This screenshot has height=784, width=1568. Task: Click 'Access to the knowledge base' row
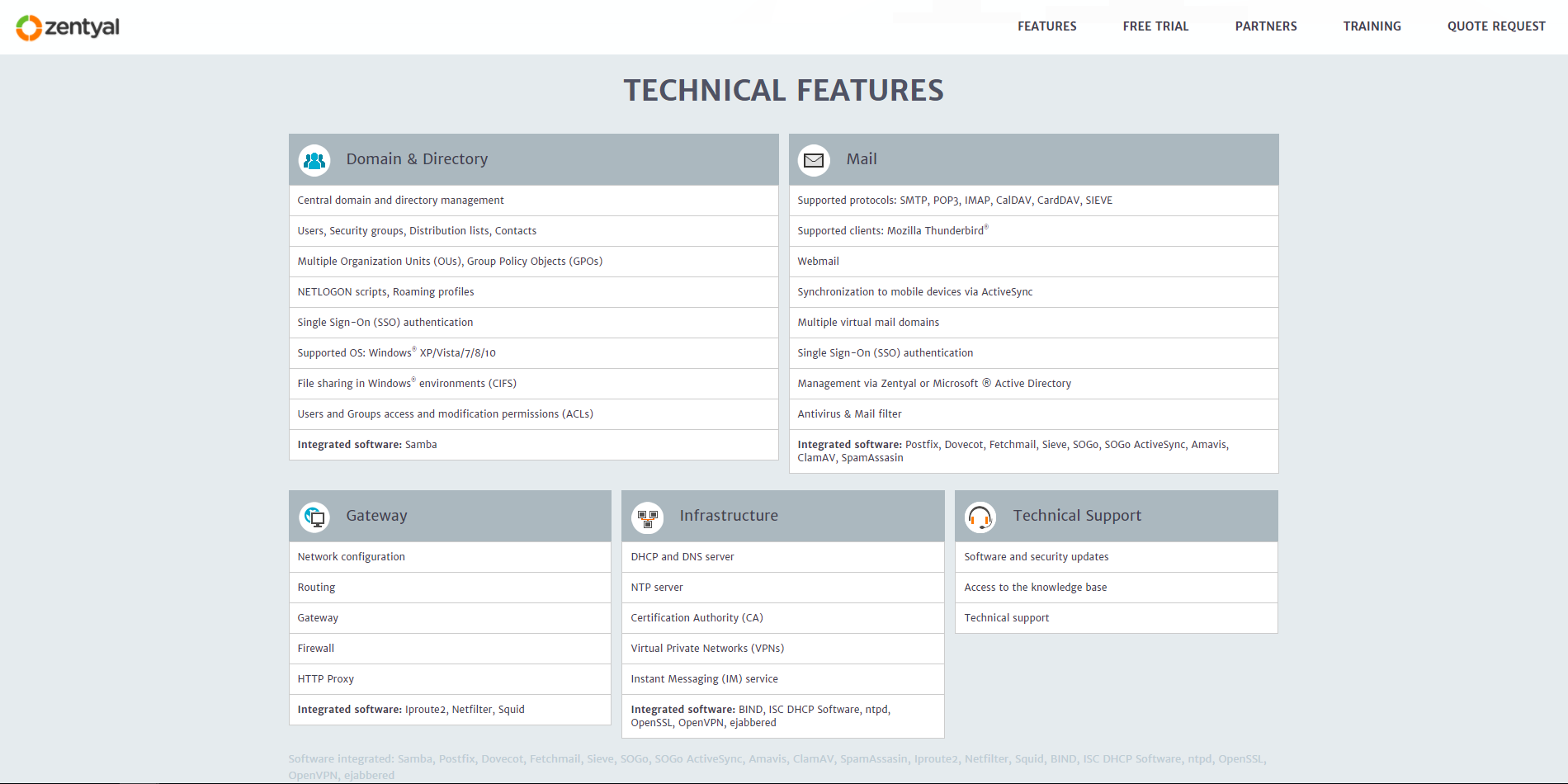[x=1117, y=588]
